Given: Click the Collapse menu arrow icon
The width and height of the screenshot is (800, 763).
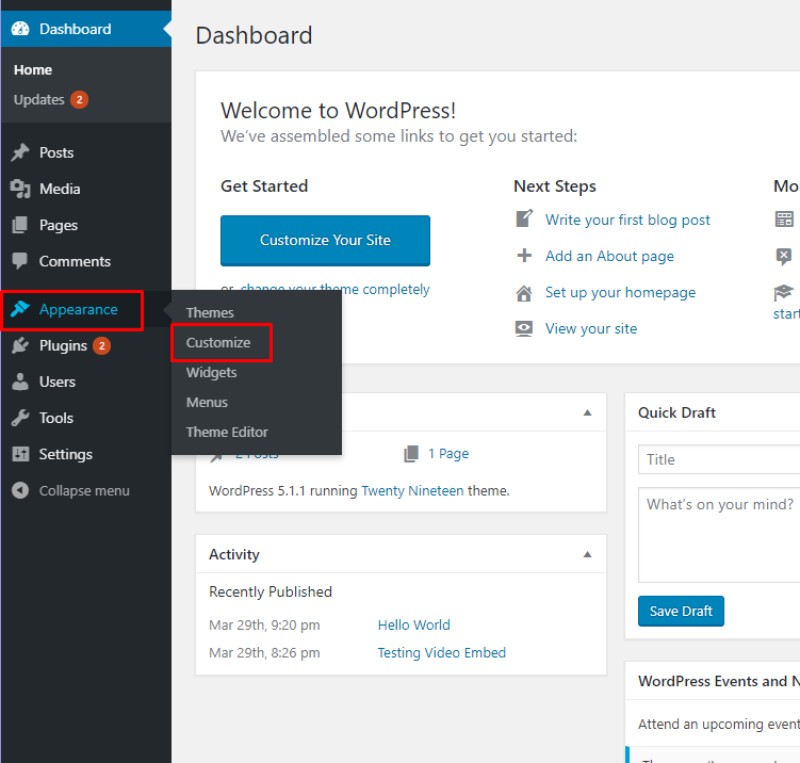Looking at the screenshot, I should (20, 490).
